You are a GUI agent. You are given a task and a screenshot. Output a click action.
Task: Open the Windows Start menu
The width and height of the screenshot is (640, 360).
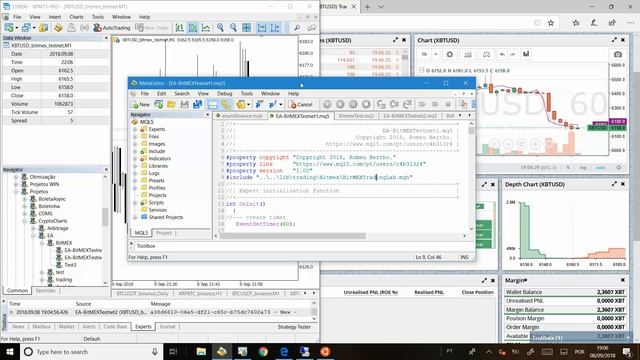[x=9, y=351]
